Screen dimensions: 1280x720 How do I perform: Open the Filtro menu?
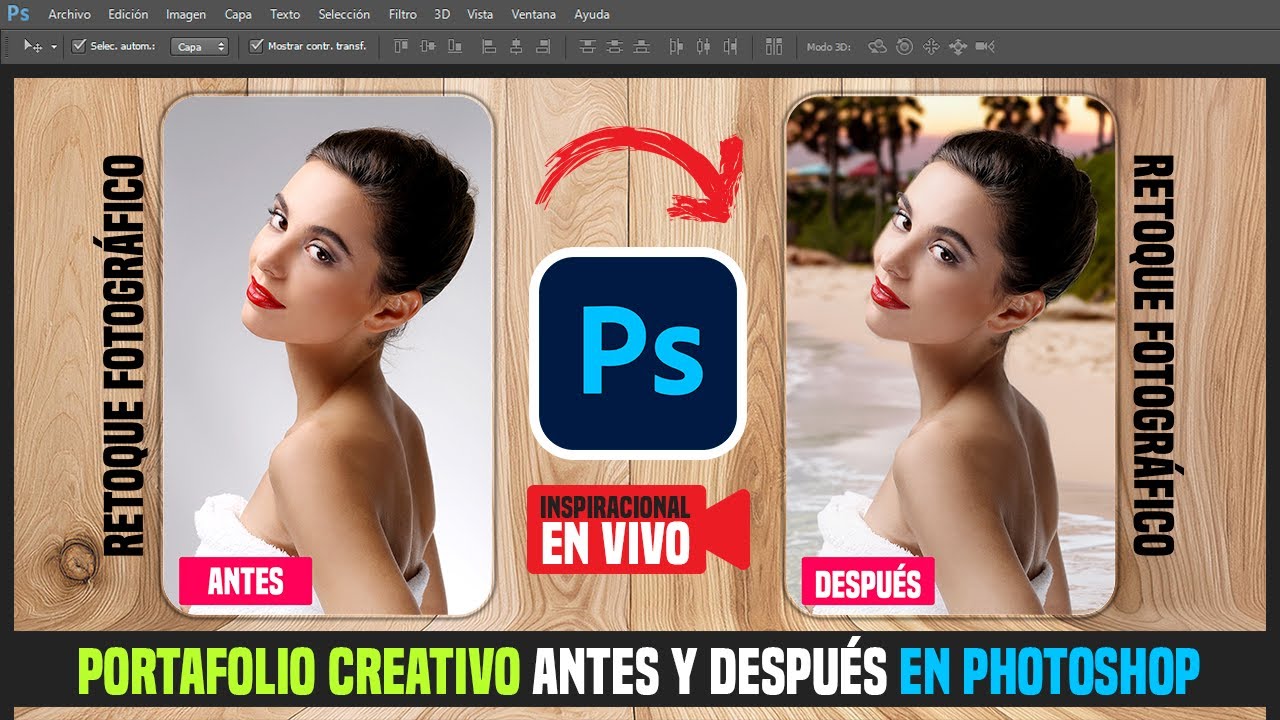click(x=403, y=15)
